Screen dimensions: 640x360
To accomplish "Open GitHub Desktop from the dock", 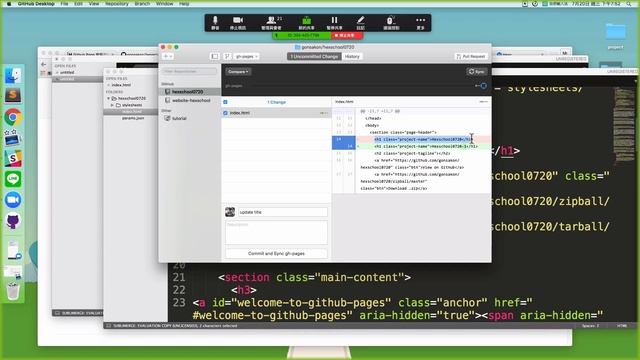I will coord(13,221).
